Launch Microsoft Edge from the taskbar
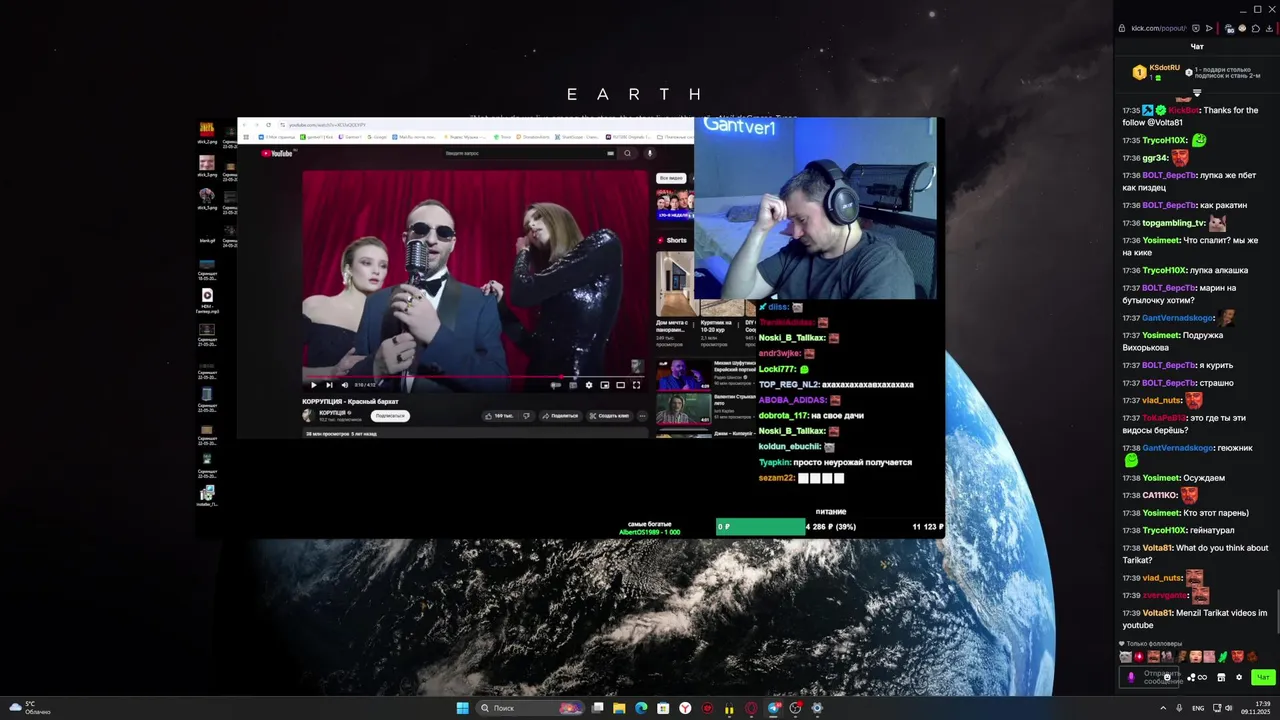 coord(641,708)
